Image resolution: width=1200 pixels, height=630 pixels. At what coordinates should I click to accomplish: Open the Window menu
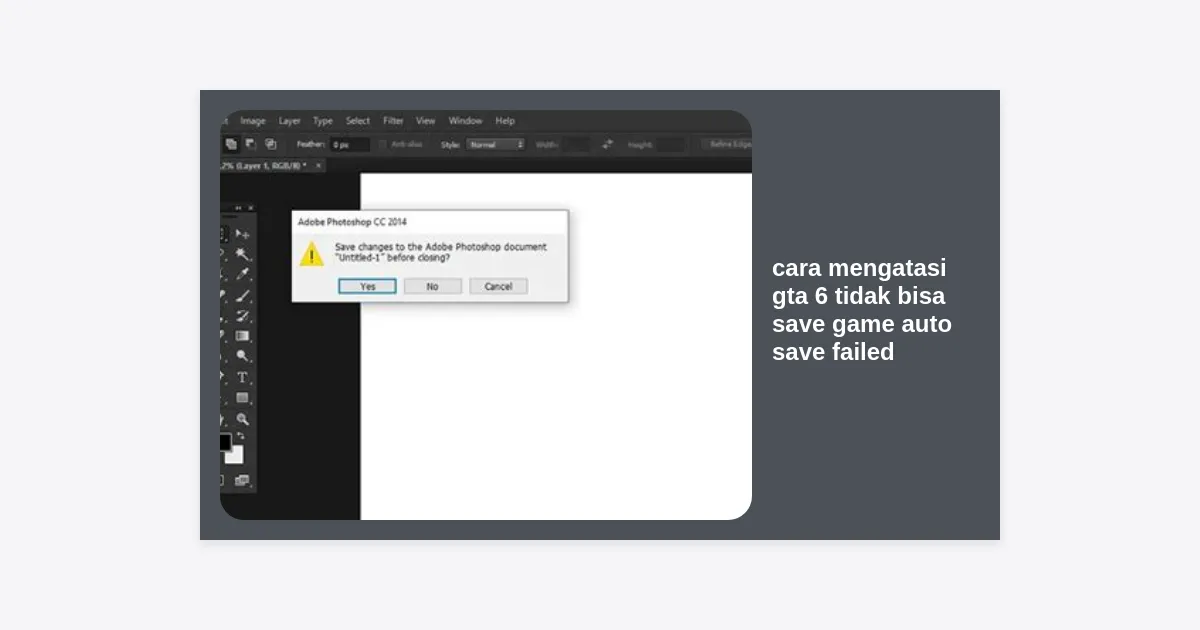pyautogui.click(x=465, y=121)
